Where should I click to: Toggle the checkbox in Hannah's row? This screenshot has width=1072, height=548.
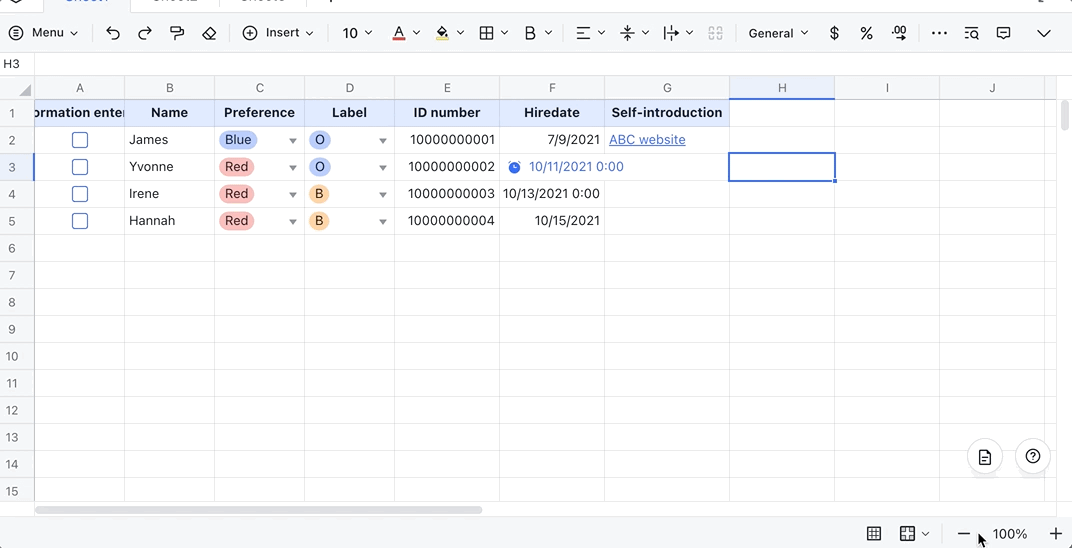click(80, 221)
